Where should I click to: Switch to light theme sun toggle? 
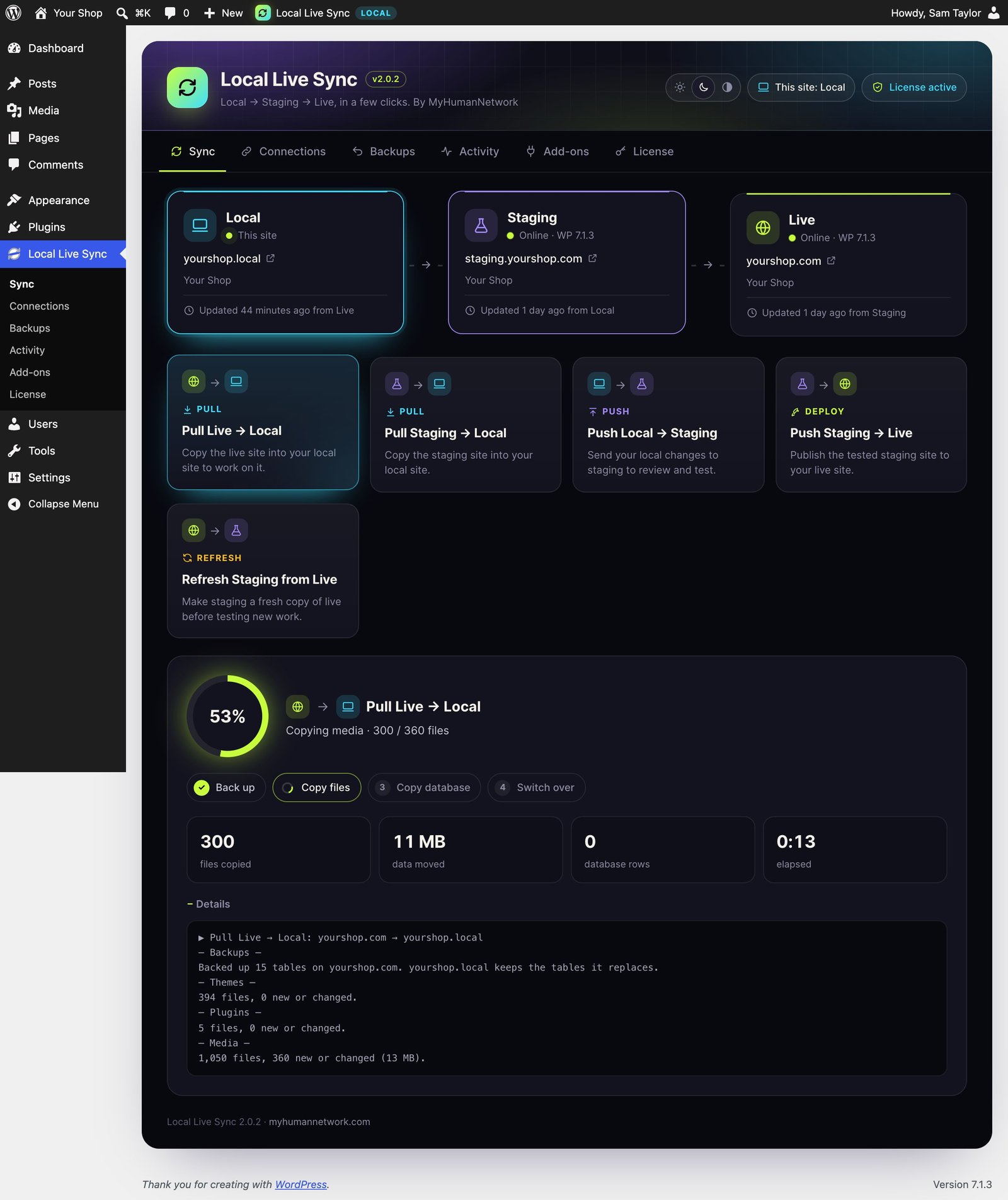click(680, 88)
